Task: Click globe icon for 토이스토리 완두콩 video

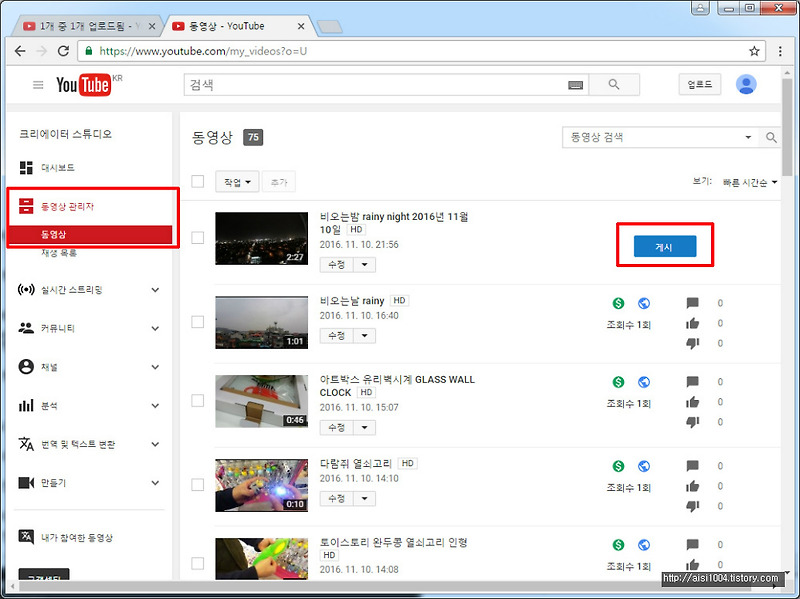Action: [644, 545]
